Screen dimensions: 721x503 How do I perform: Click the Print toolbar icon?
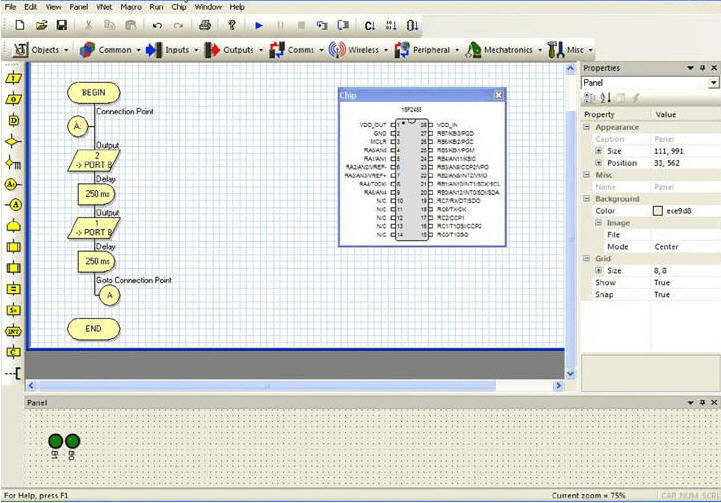tap(205, 25)
